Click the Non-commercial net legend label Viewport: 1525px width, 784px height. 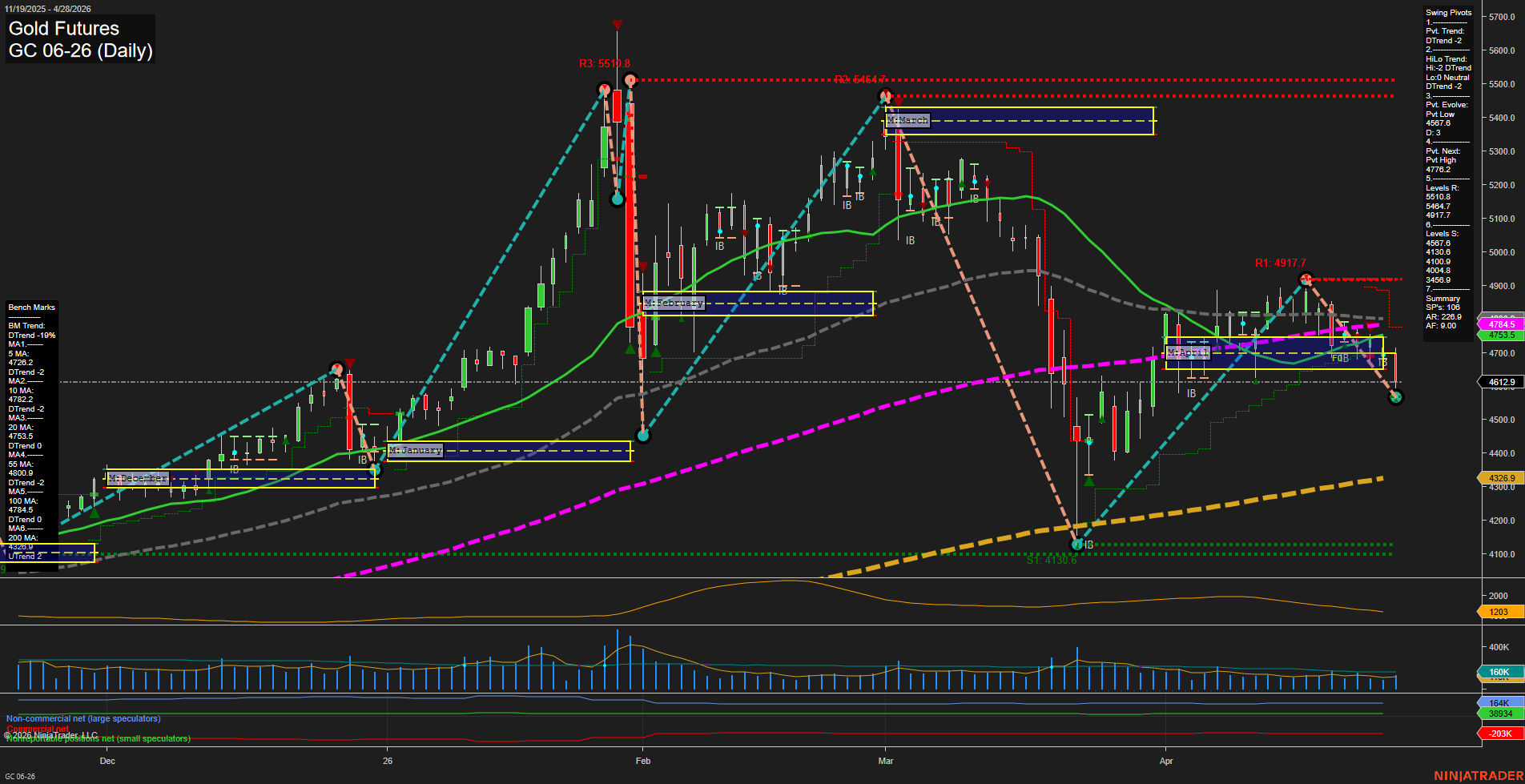pos(83,718)
